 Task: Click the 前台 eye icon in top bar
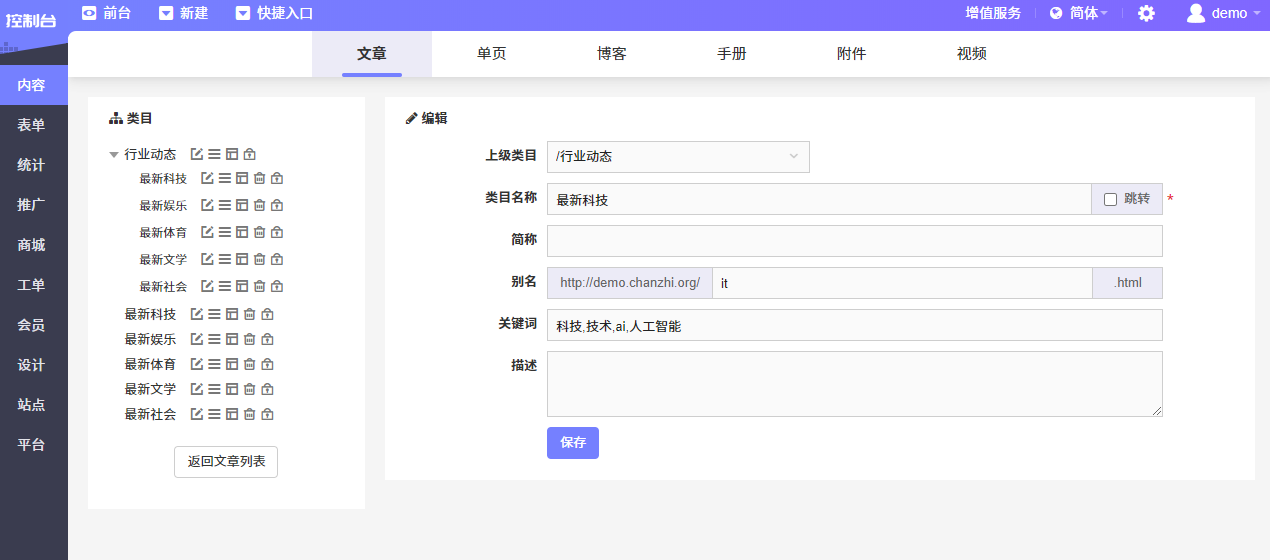point(90,13)
